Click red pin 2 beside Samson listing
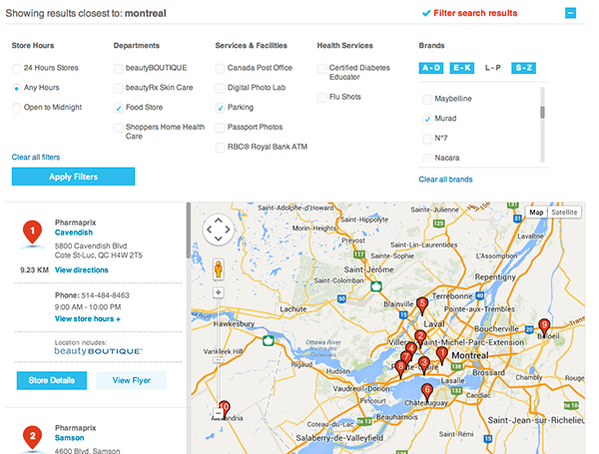The height and width of the screenshot is (454, 599). tap(32, 438)
